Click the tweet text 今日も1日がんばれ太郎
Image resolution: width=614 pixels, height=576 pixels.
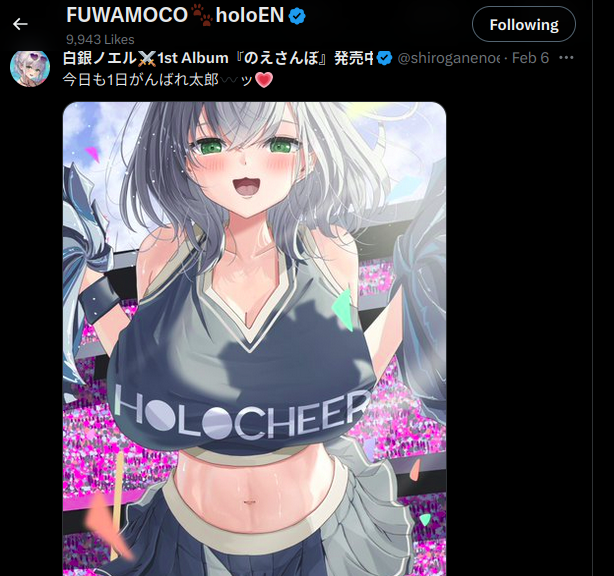click(x=140, y=80)
